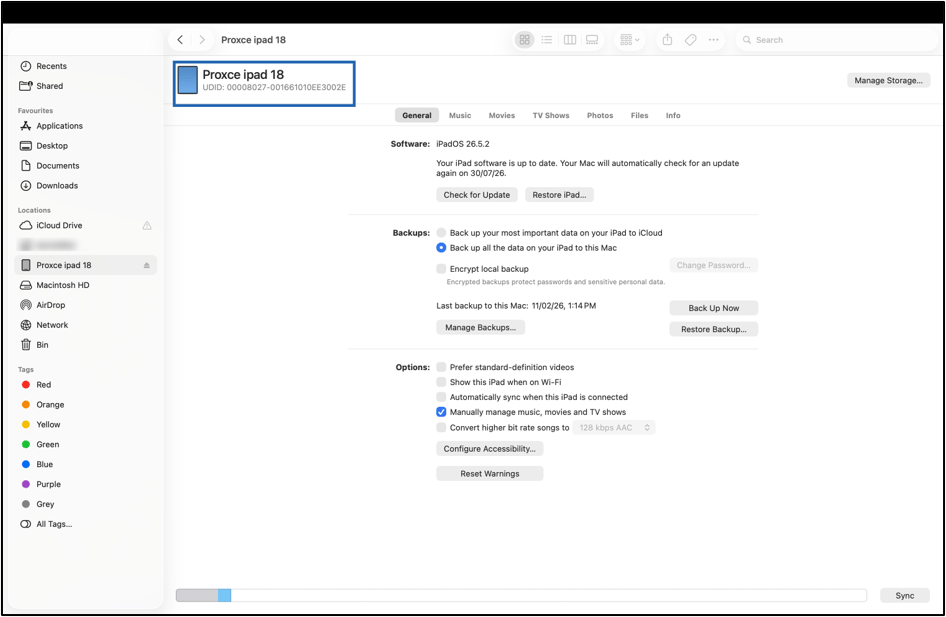This screenshot has height=617, width=946.
Task: Switch to the Photos tab
Action: pos(600,115)
